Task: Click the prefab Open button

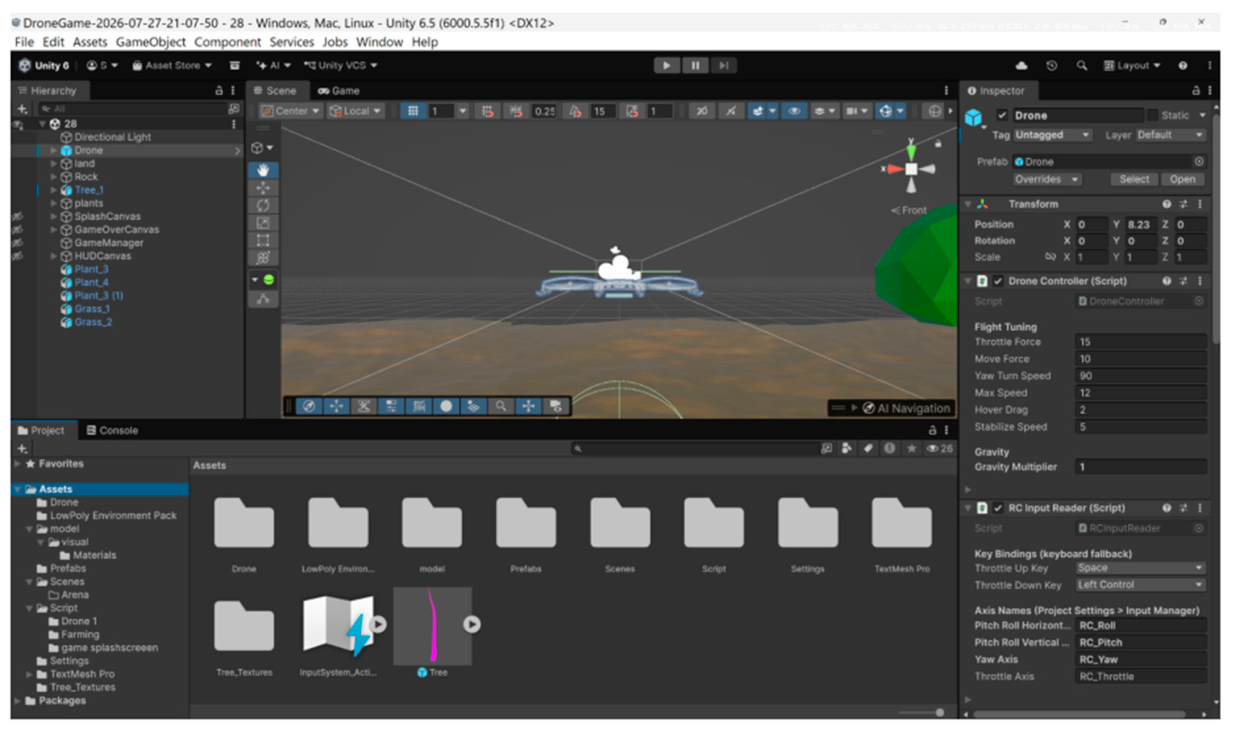Action: 1182,179
